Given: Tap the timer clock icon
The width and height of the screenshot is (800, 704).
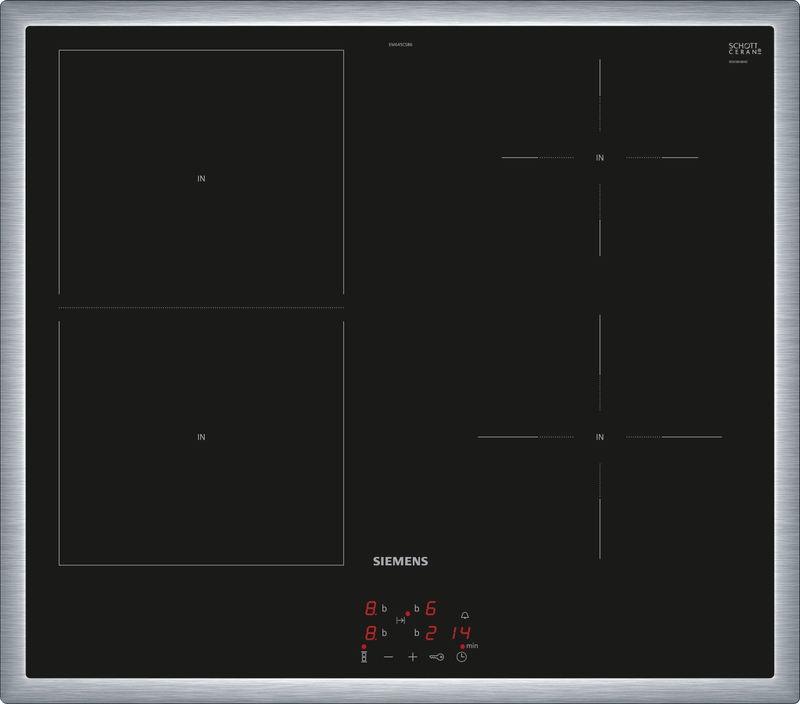Looking at the screenshot, I should click(461, 656).
